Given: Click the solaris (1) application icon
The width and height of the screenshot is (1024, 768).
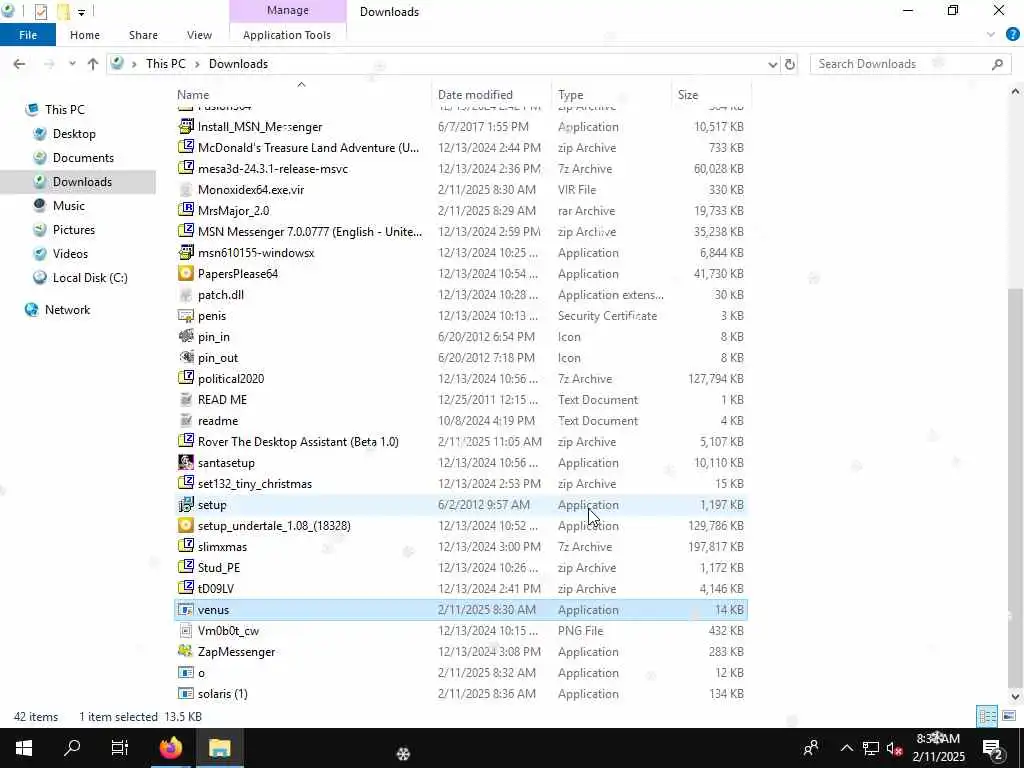Looking at the screenshot, I should (186, 693).
